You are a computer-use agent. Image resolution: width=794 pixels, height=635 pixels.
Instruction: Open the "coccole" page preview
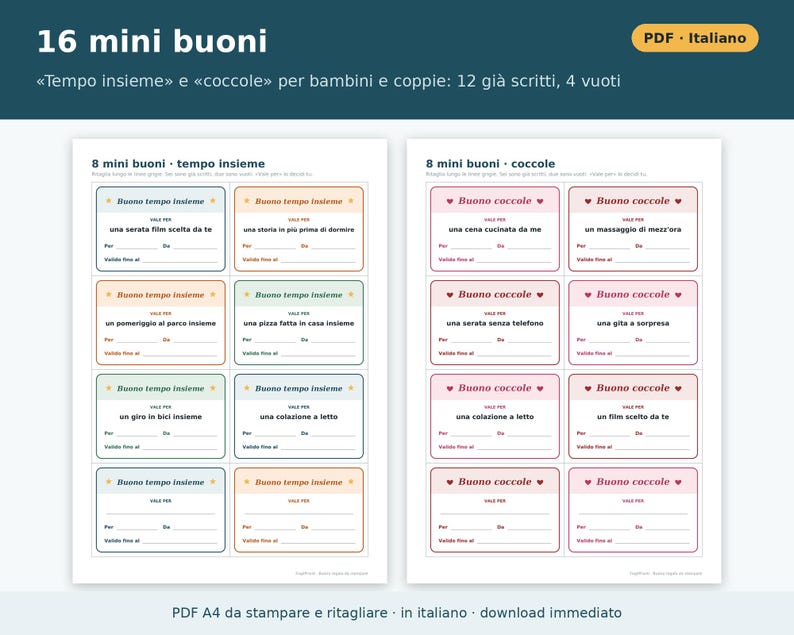(564, 361)
